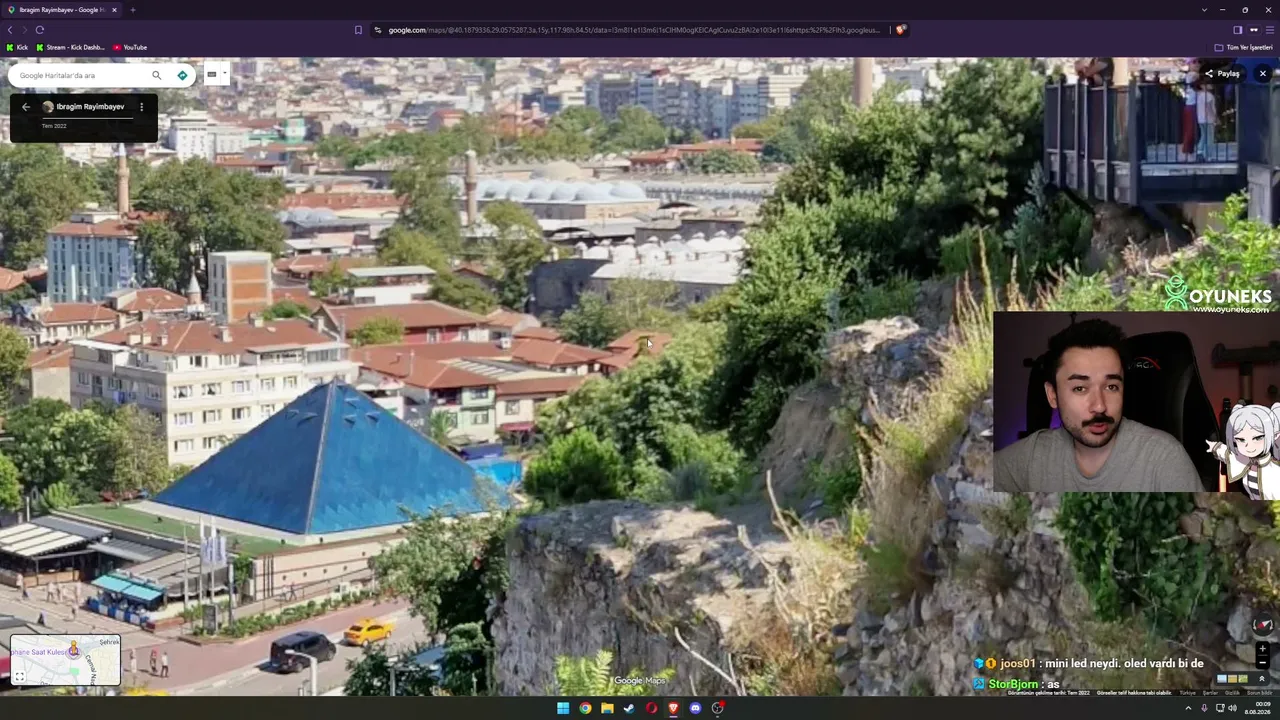This screenshot has width=1280, height=720.
Task: Expand the minimap with the corner icon
Action: (x=19, y=677)
